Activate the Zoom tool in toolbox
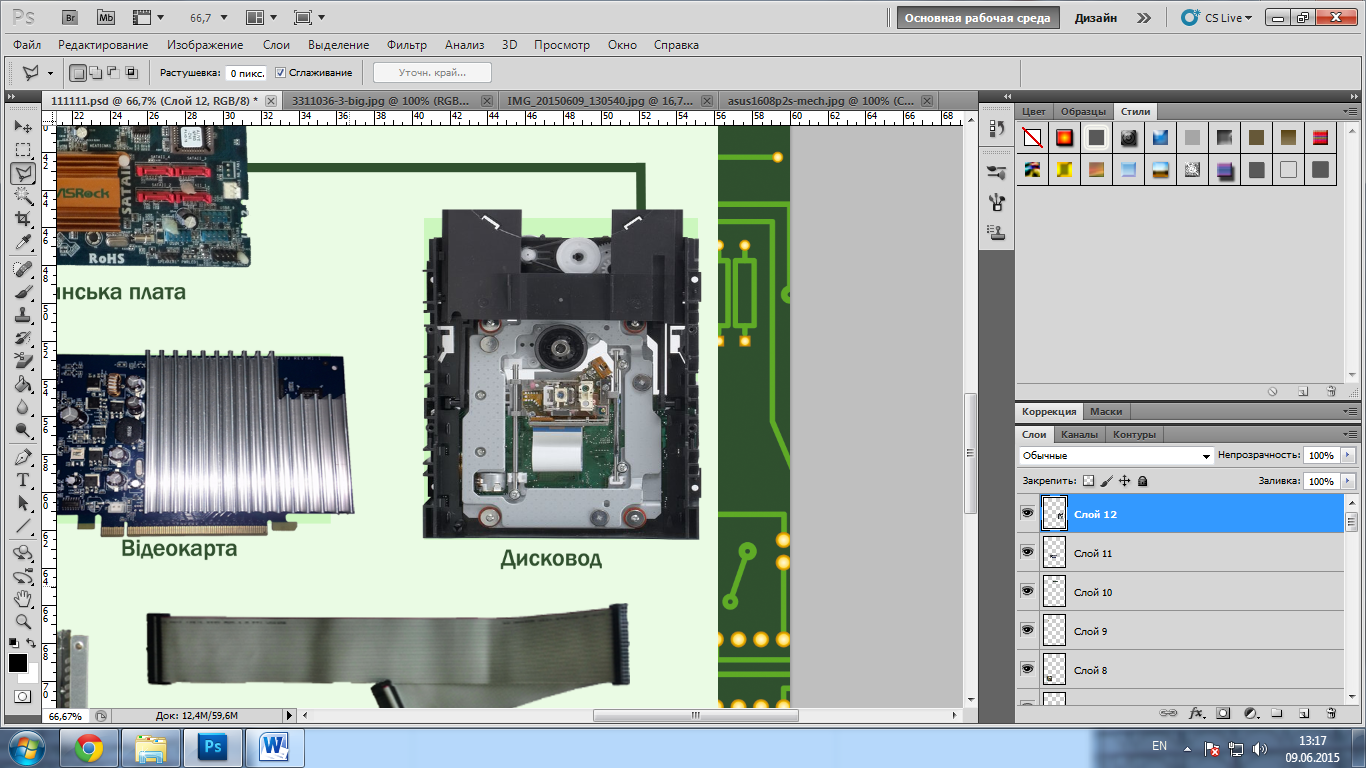The height and width of the screenshot is (768, 1366). coord(23,621)
